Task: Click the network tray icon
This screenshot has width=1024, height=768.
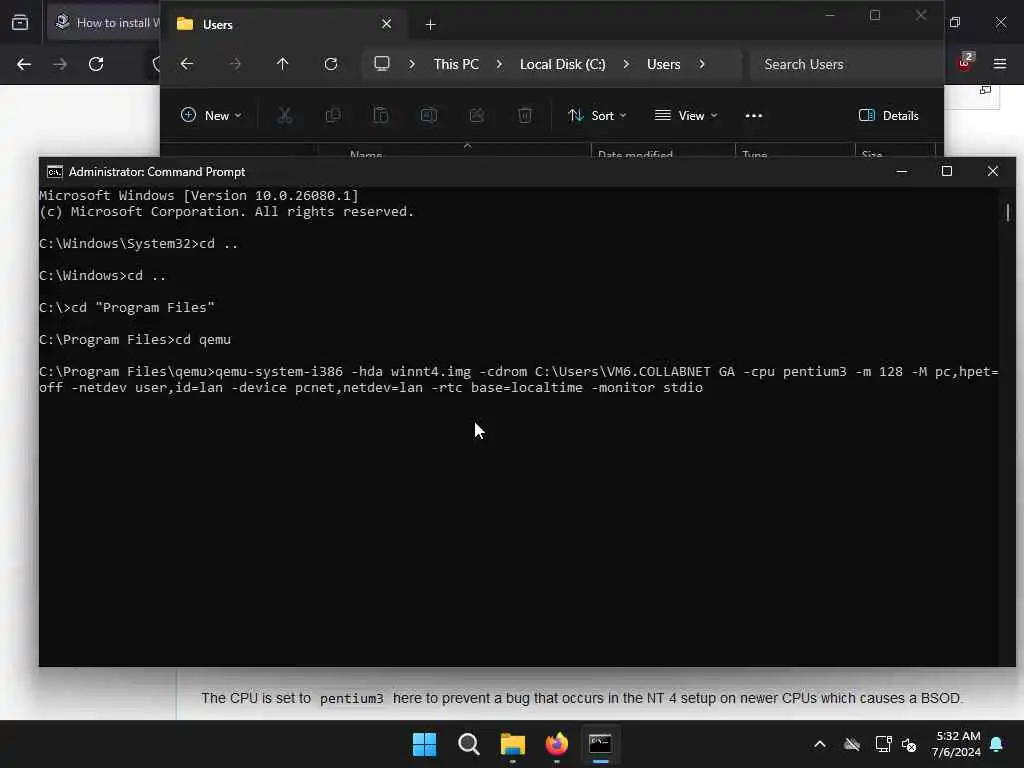Action: click(883, 744)
